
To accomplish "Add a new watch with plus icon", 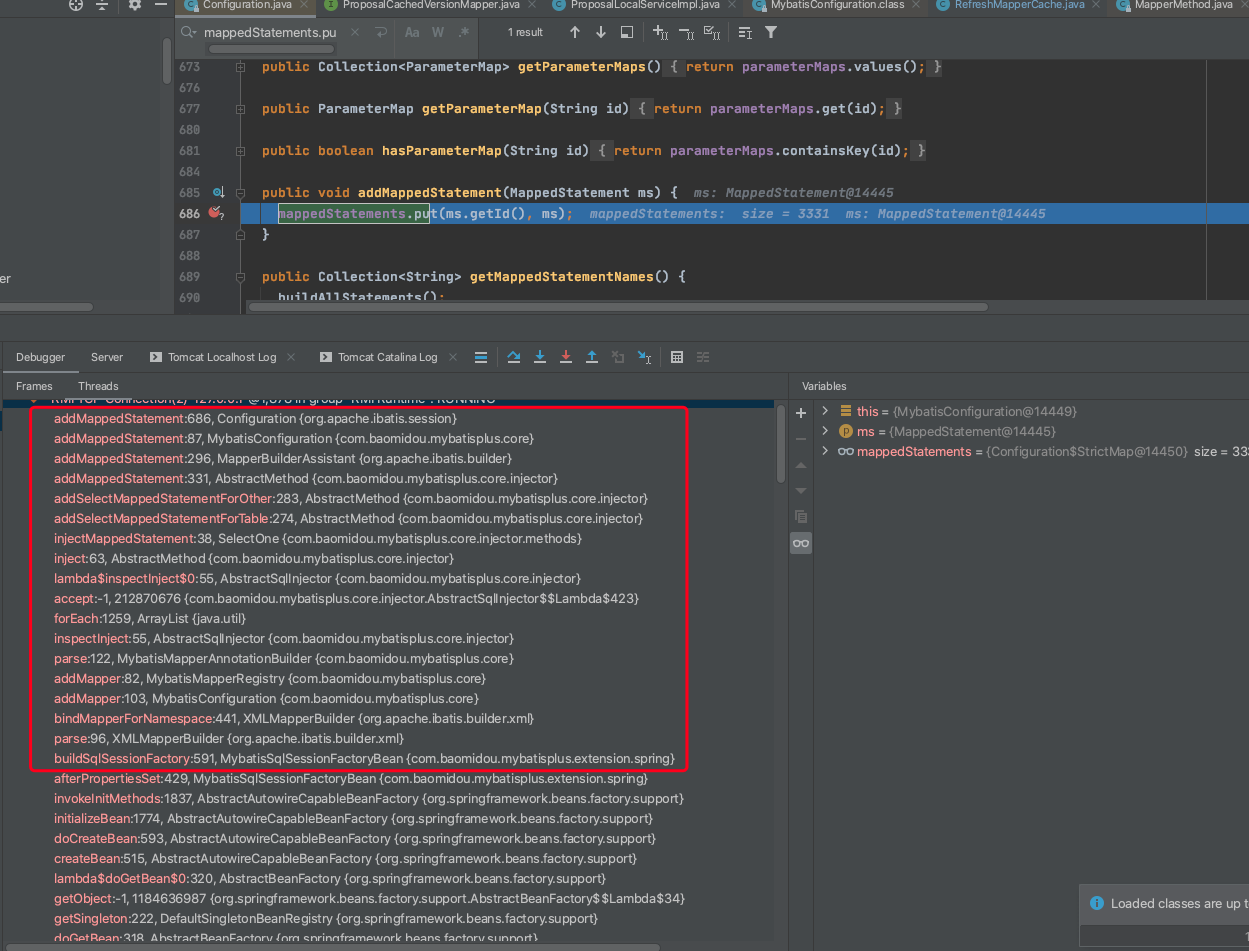I will (801, 412).
